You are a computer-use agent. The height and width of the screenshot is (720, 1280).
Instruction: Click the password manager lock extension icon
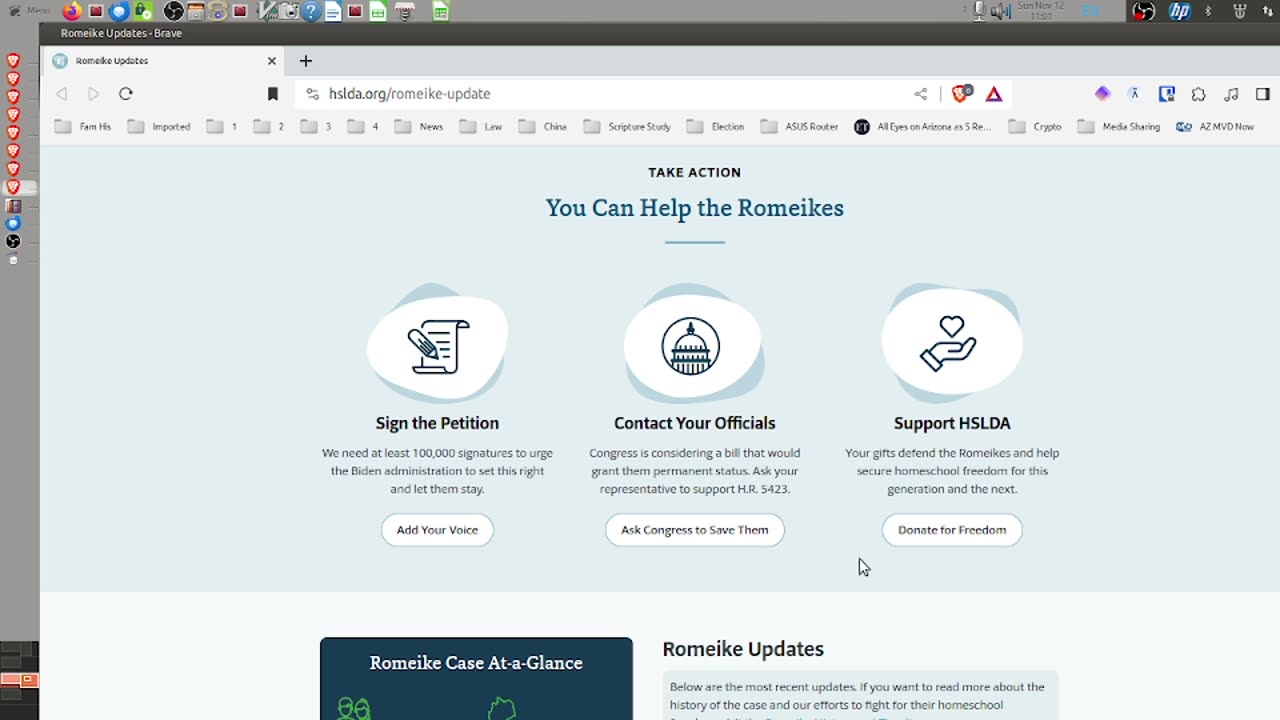(1166, 93)
